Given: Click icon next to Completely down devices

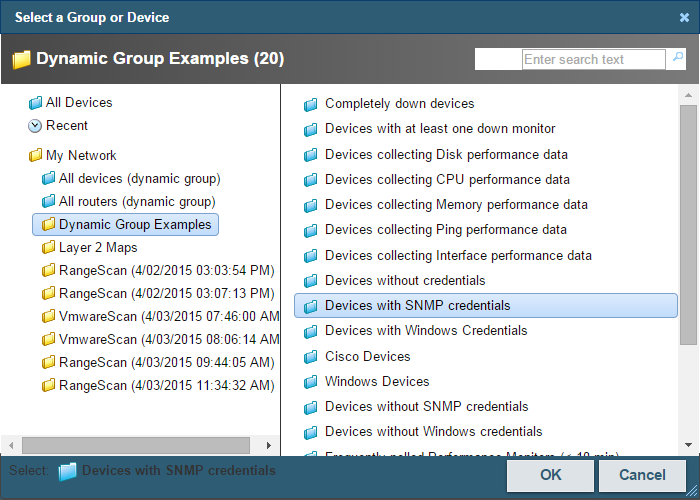Looking at the screenshot, I should [x=310, y=104].
